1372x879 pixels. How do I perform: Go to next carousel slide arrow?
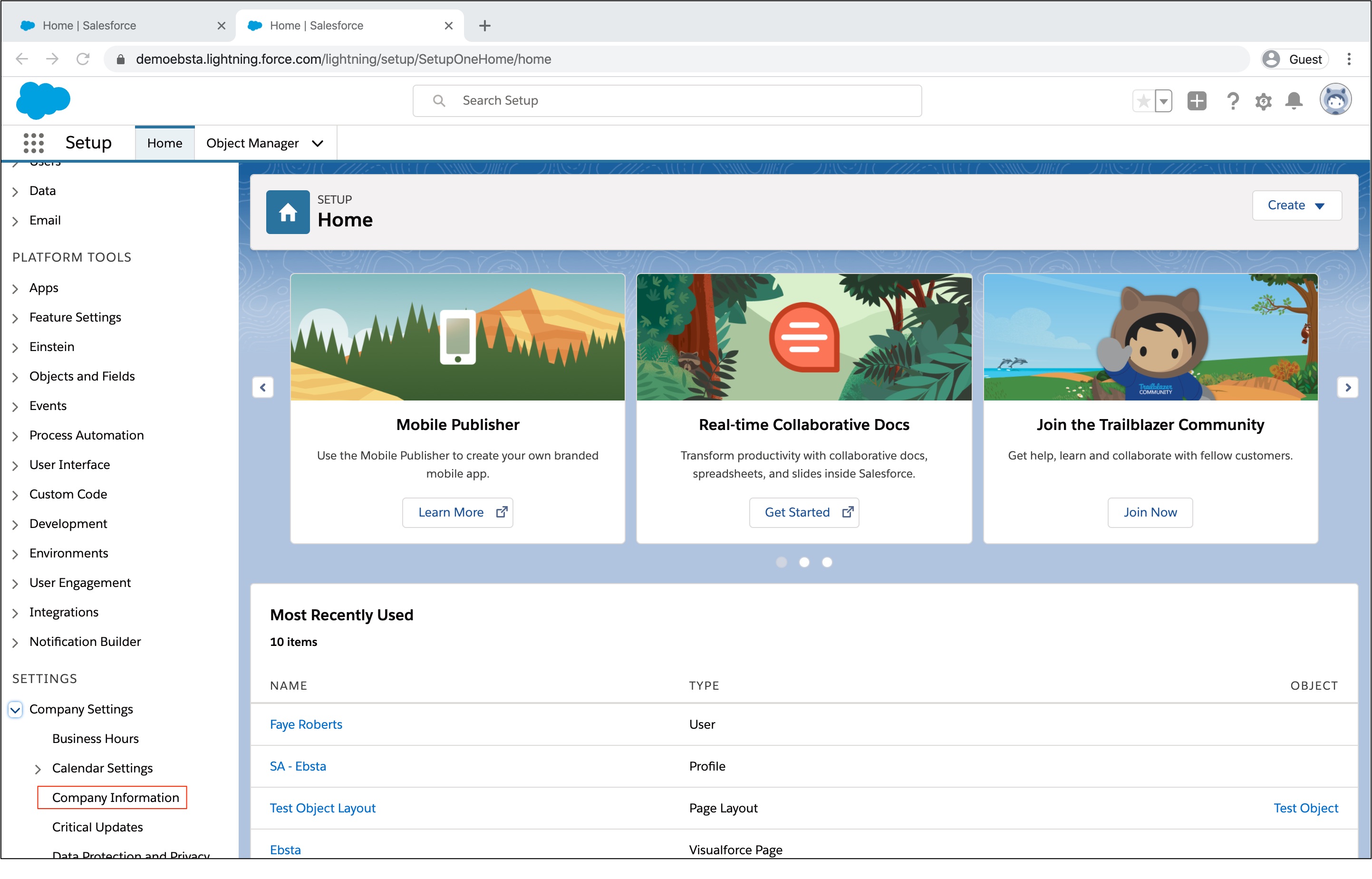pos(1347,387)
